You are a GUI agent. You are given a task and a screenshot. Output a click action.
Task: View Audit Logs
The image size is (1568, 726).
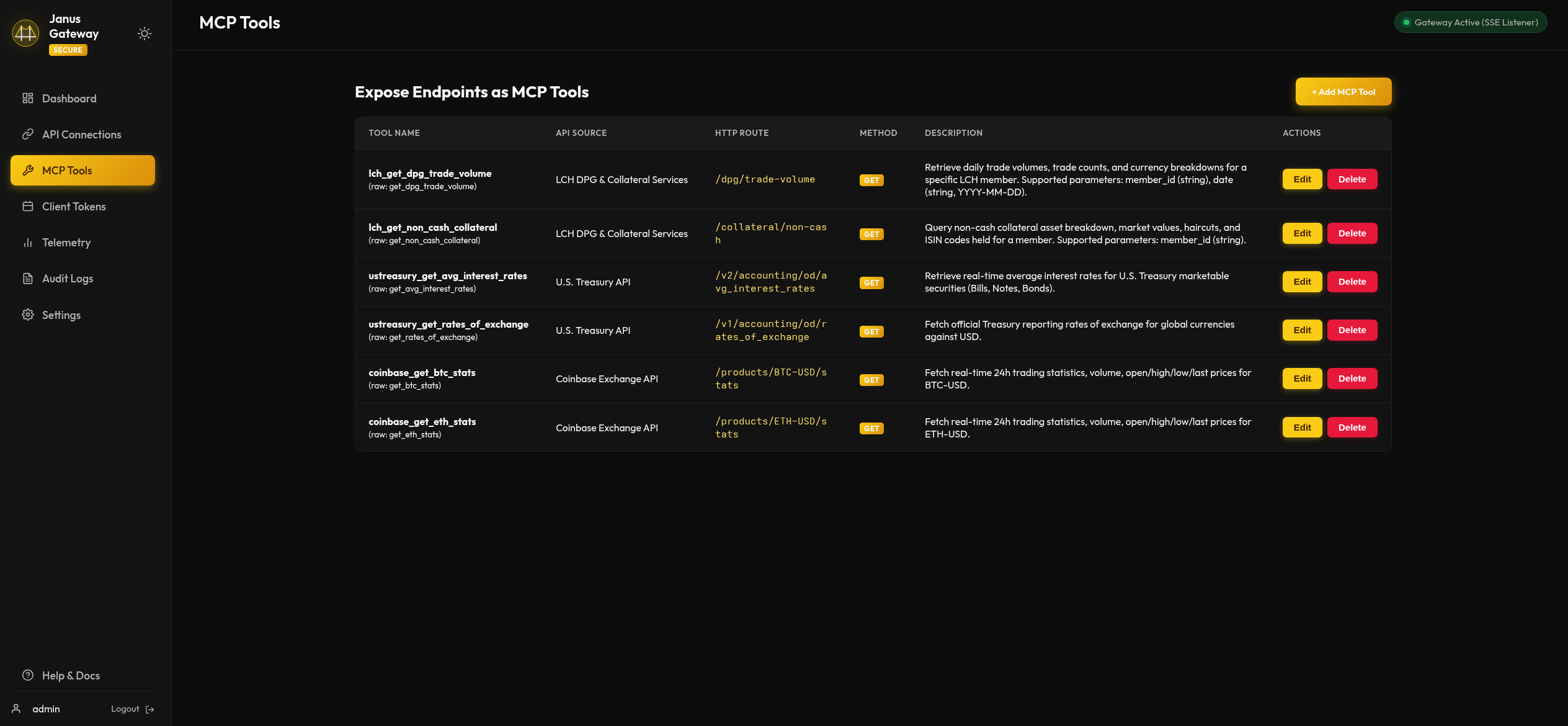pos(82,278)
